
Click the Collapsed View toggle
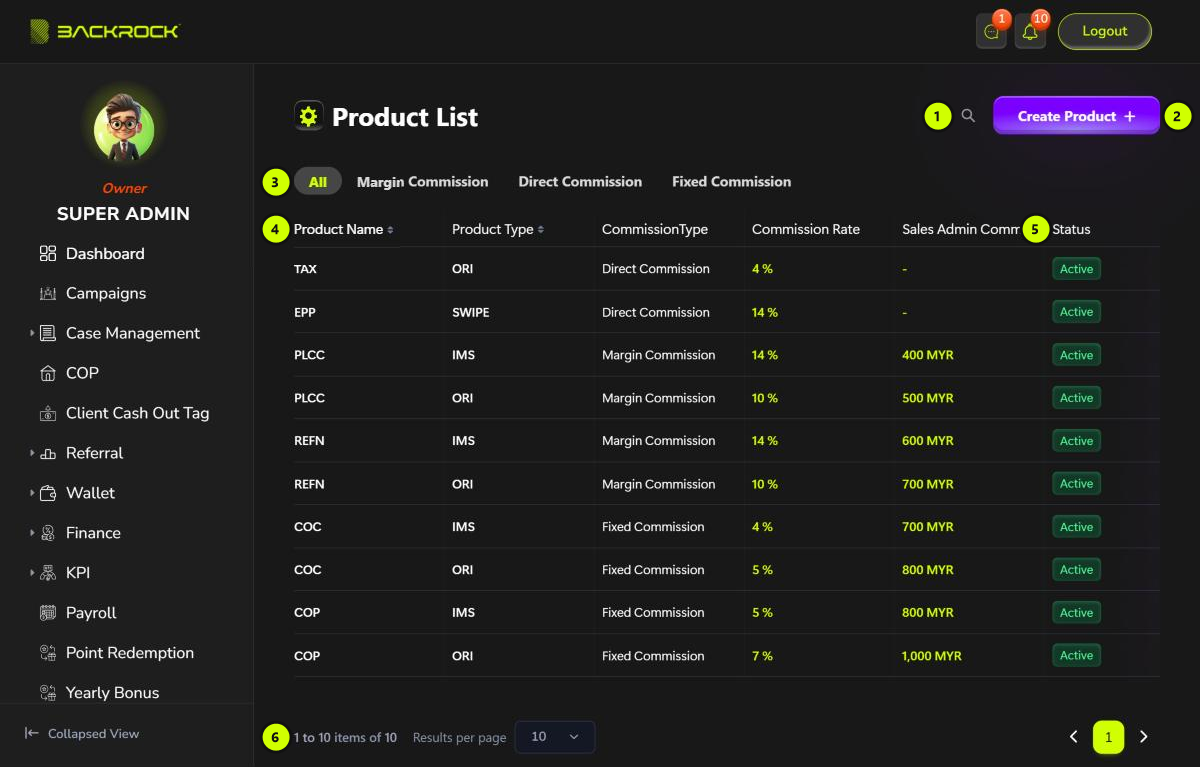pos(82,734)
